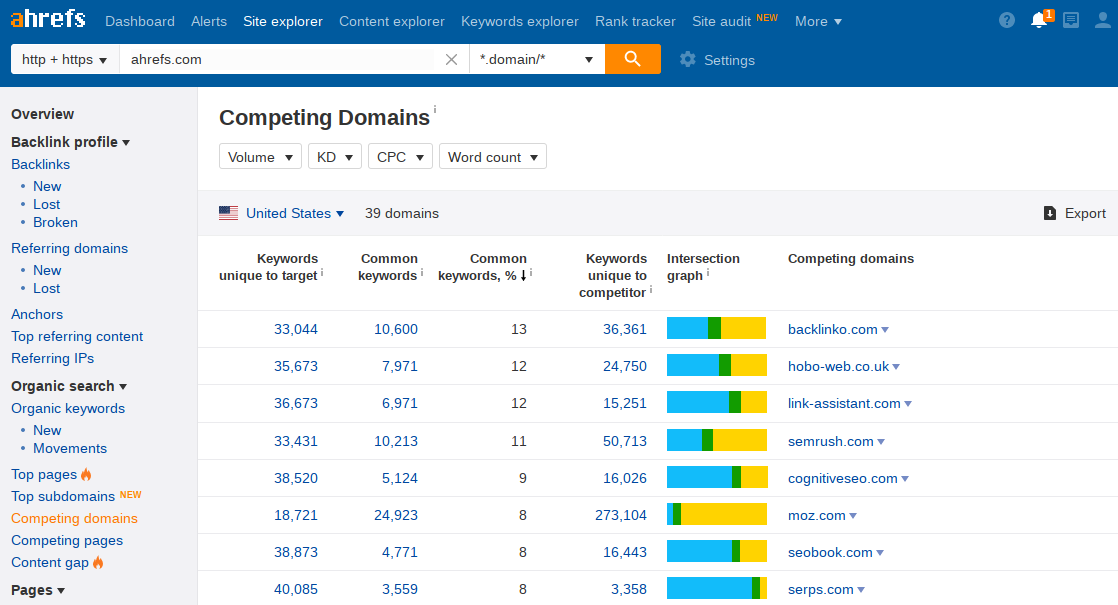Open the More menu in navigation
Screen dimensions: 1118x605
(x=818, y=21)
